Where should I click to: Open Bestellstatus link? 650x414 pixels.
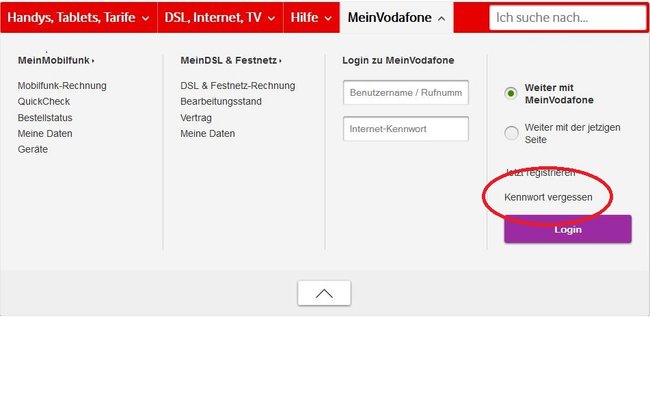45,118
